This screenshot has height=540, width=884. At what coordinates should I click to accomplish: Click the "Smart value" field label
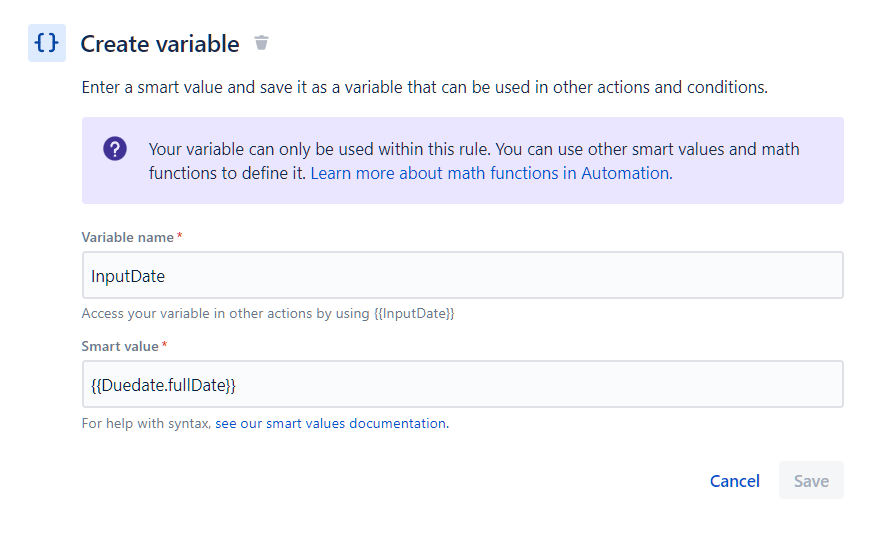tap(119, 346)
